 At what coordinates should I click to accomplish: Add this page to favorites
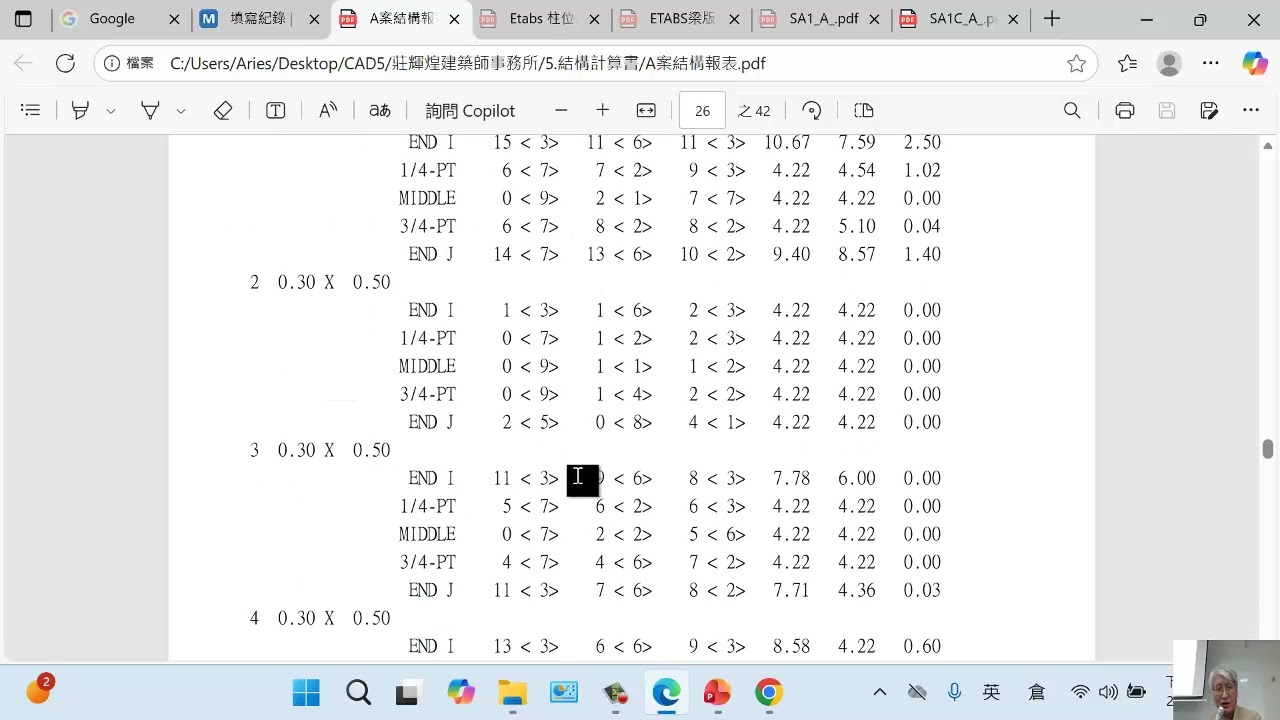click(x=1076, y=64)
